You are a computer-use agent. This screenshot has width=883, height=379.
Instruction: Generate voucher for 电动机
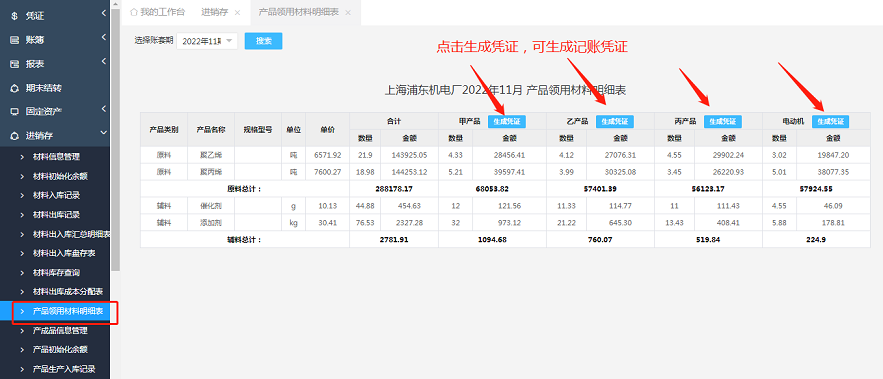[831, 121]
